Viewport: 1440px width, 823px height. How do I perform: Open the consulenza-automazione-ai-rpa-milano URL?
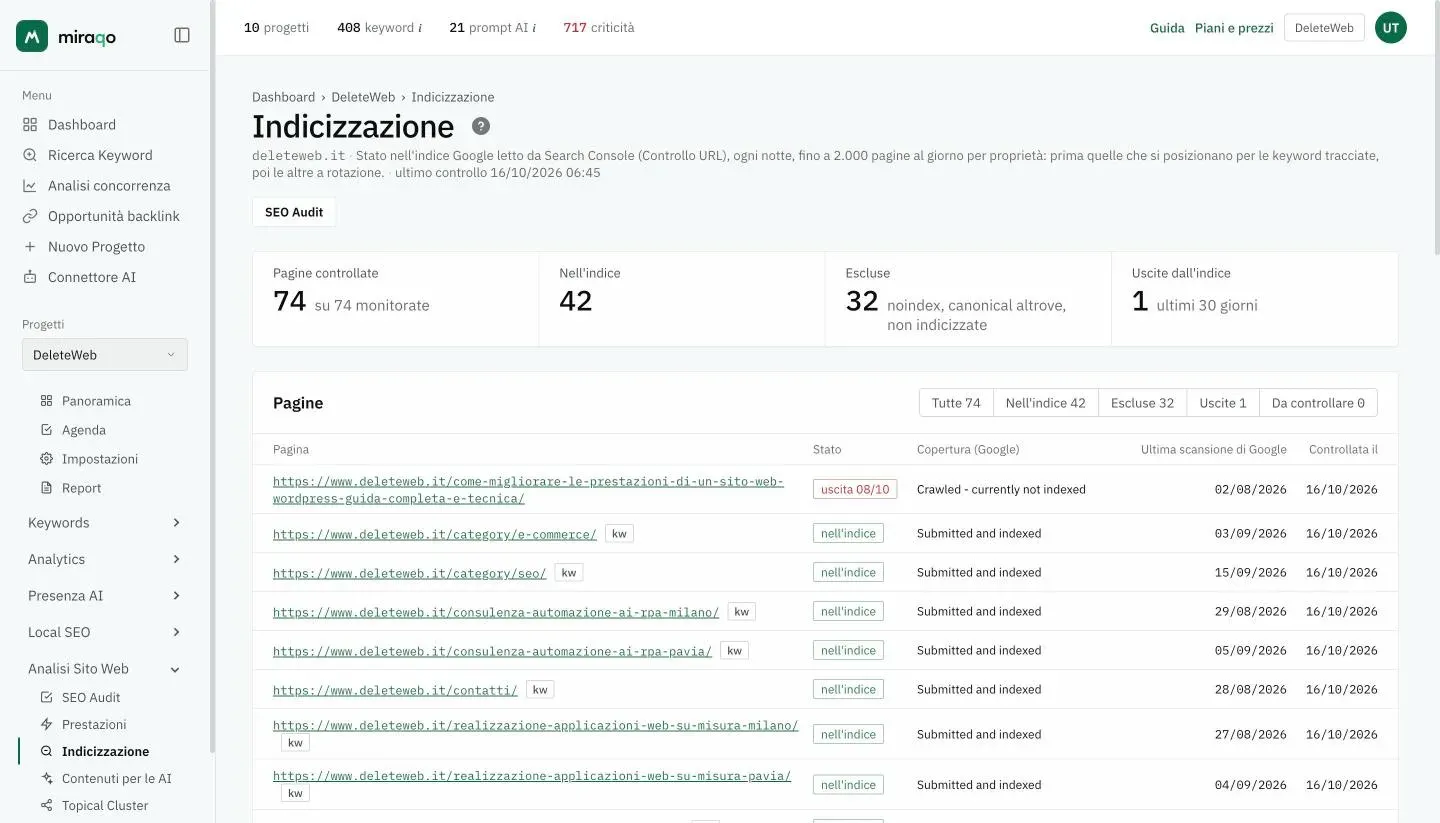tap(496, 612)
